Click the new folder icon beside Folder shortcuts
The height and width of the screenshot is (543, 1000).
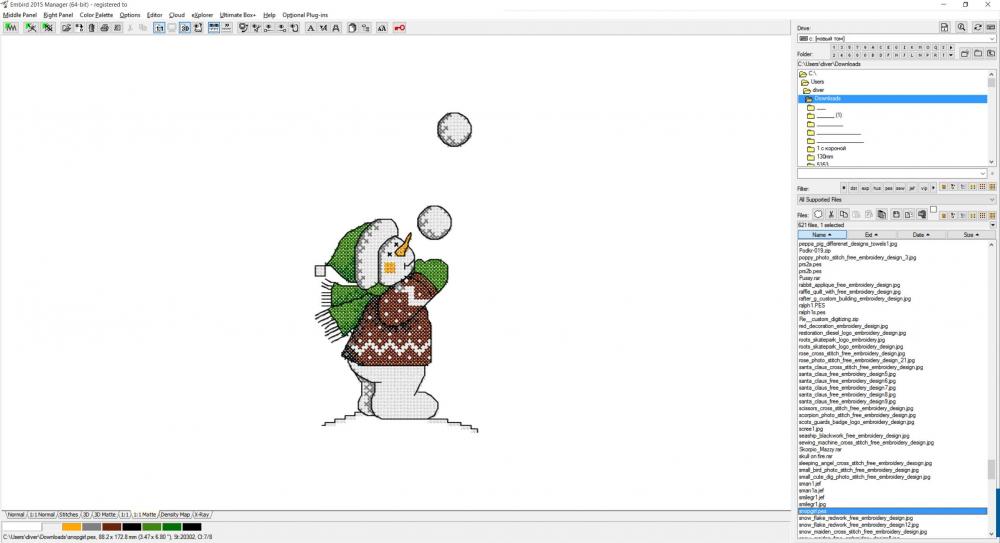click(965, 54)
